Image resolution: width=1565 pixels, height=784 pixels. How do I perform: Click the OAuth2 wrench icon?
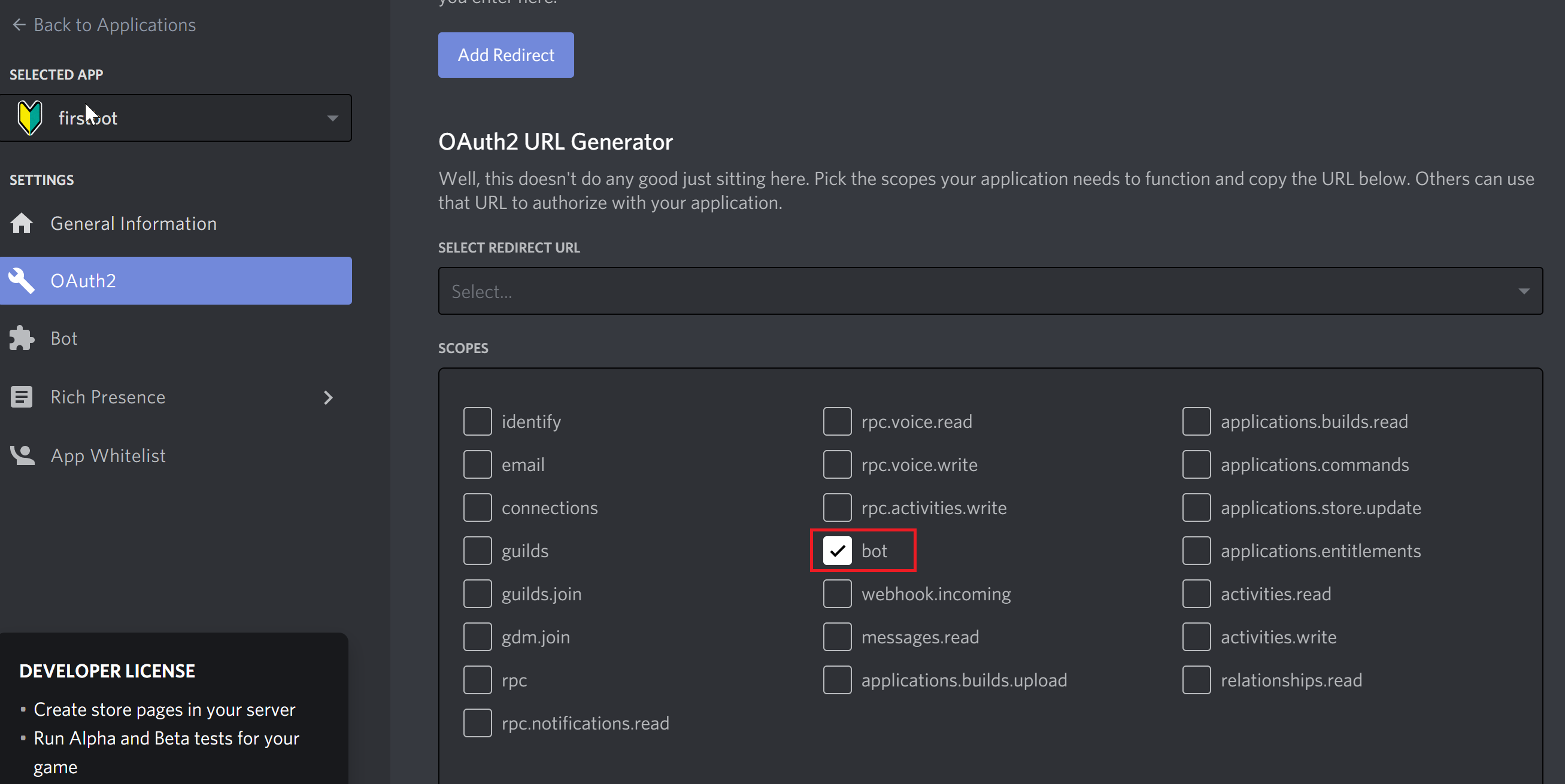(x=22, y=281)
